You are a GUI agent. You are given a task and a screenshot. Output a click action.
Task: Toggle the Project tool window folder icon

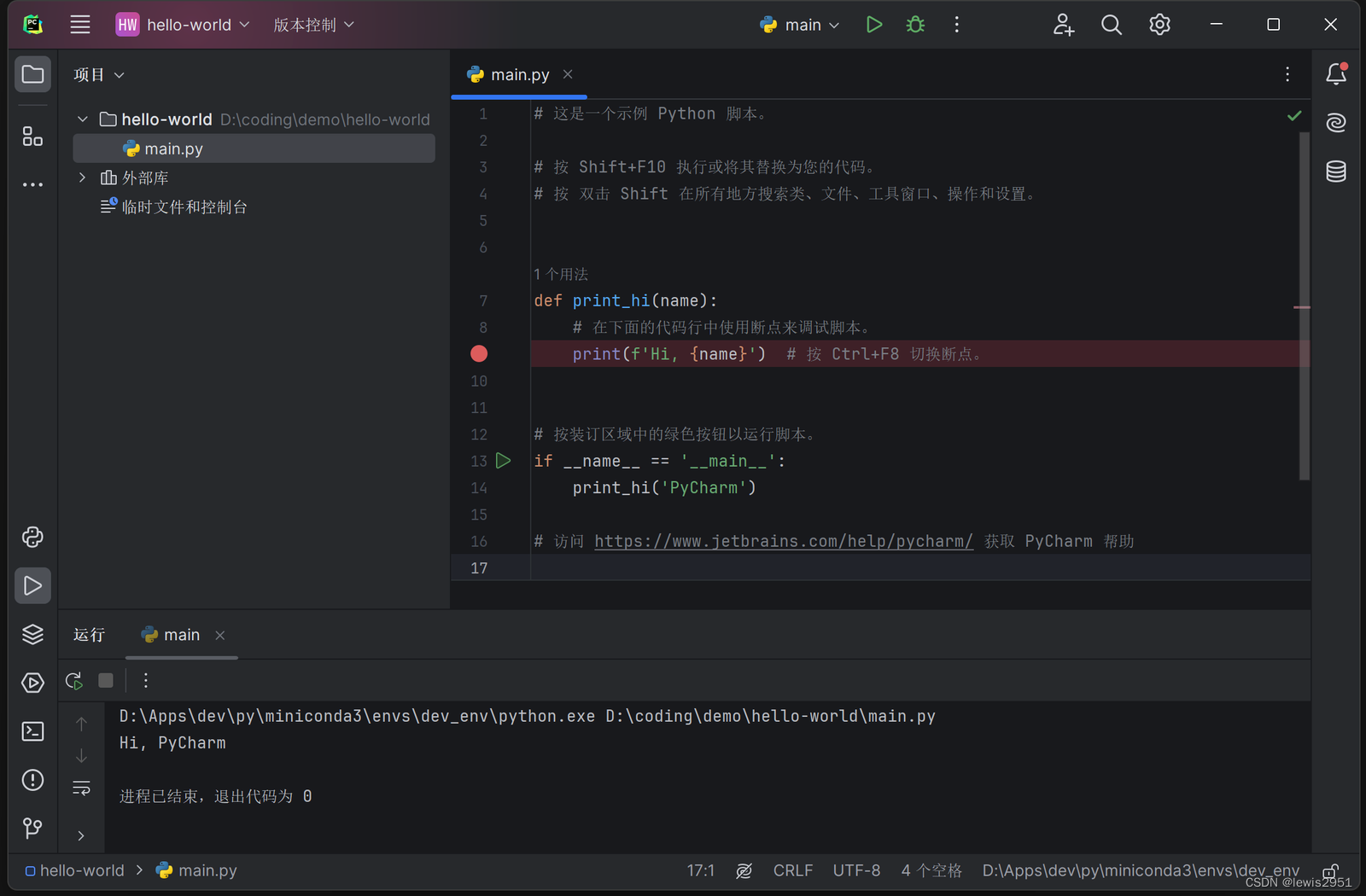[x=32, y=74]
